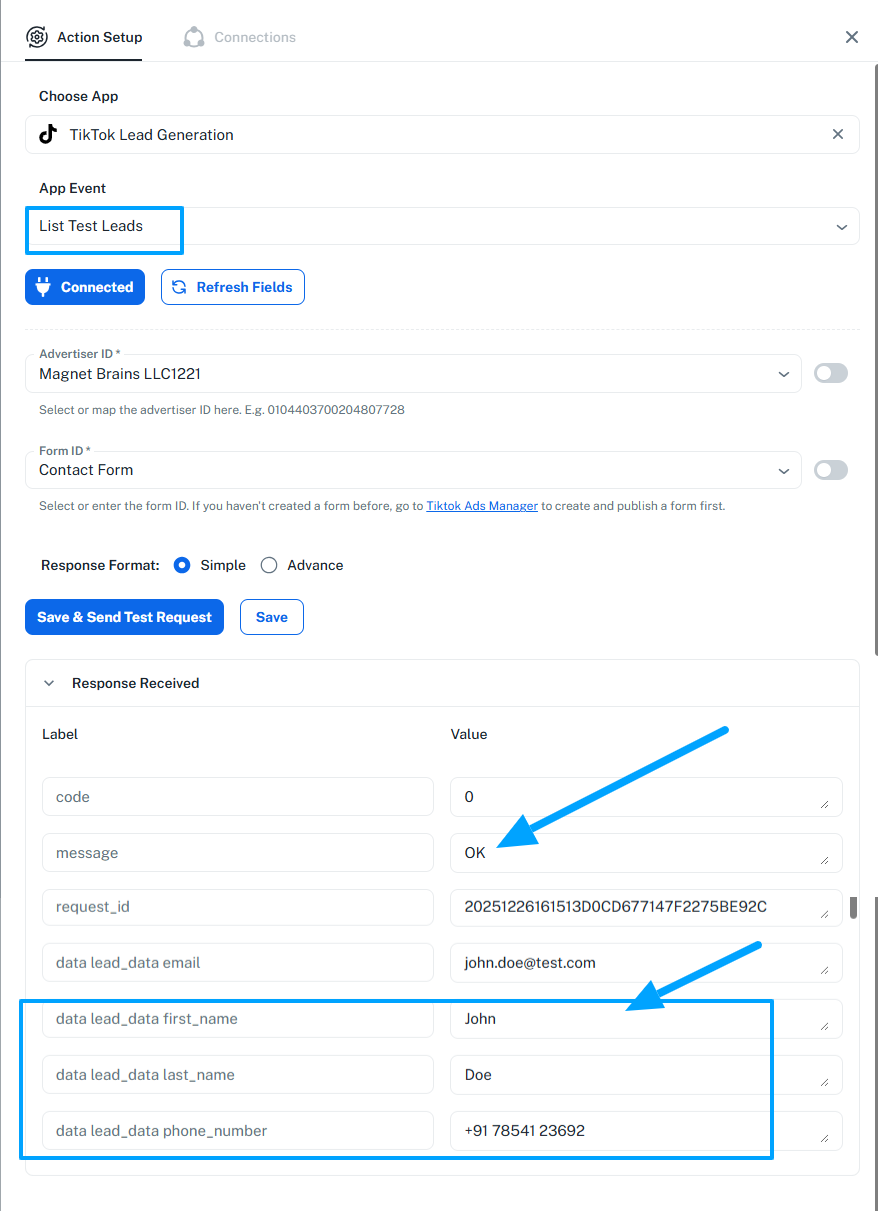Toggle the Form ID map switch
Screen dimensions: 878x1211
[831, 470]
